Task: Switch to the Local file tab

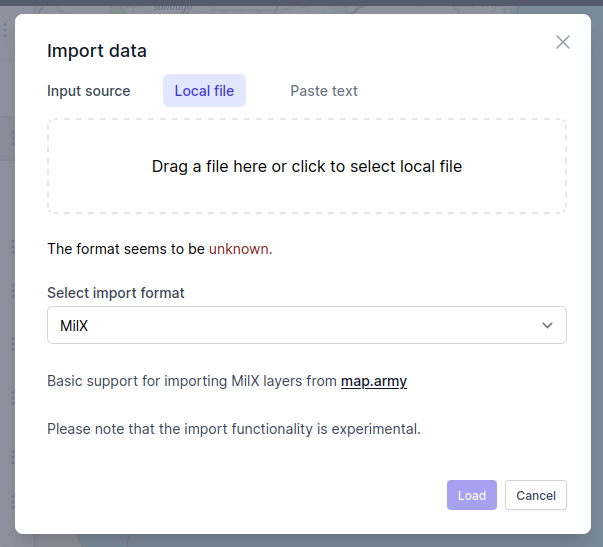Action: tap(204, 91)
